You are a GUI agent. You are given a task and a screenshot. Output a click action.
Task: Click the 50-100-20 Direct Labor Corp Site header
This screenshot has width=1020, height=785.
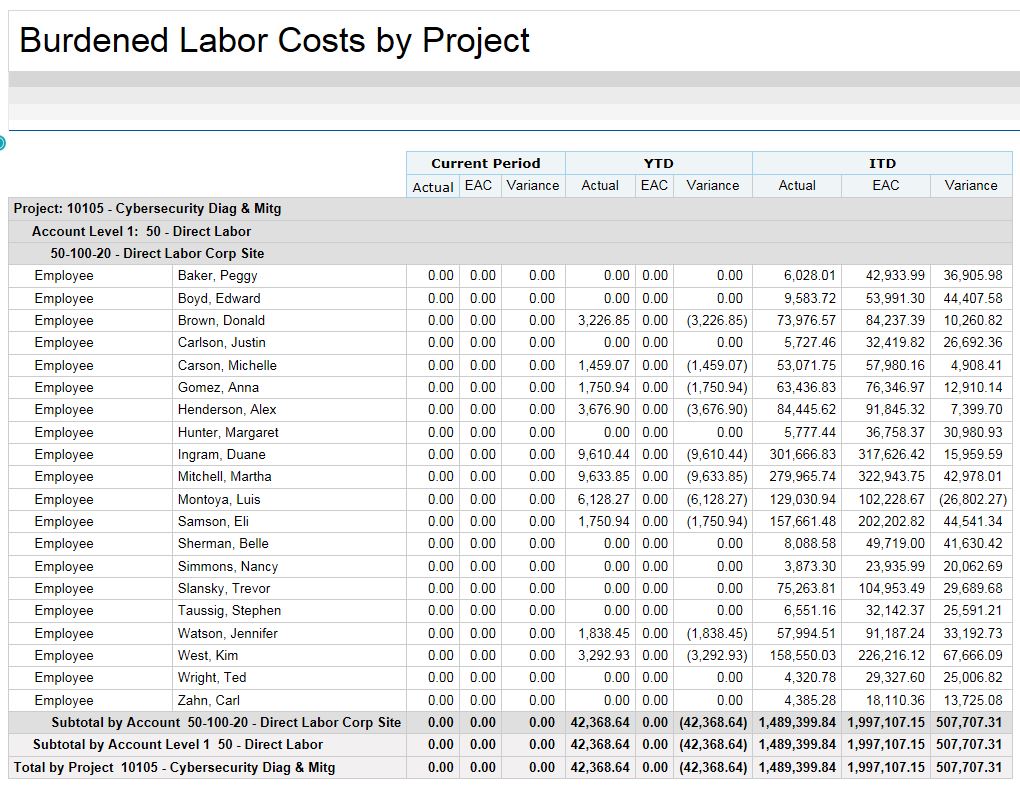tap(157, 253)
